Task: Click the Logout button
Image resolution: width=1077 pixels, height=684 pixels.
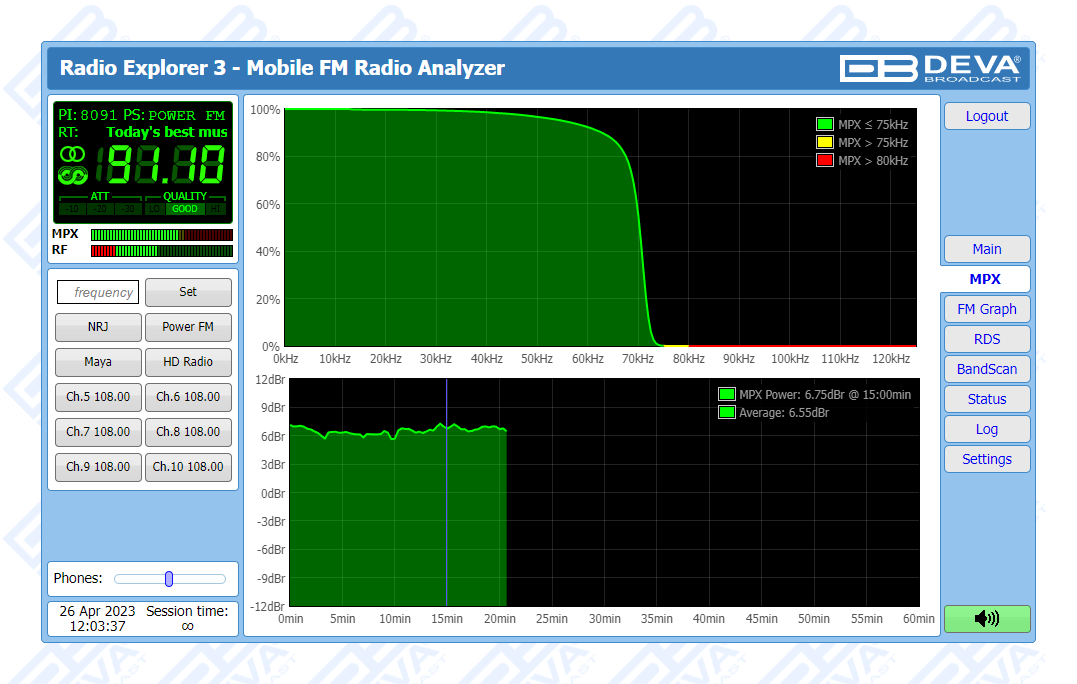Action: pyautogui.click(x=986, y=116)
